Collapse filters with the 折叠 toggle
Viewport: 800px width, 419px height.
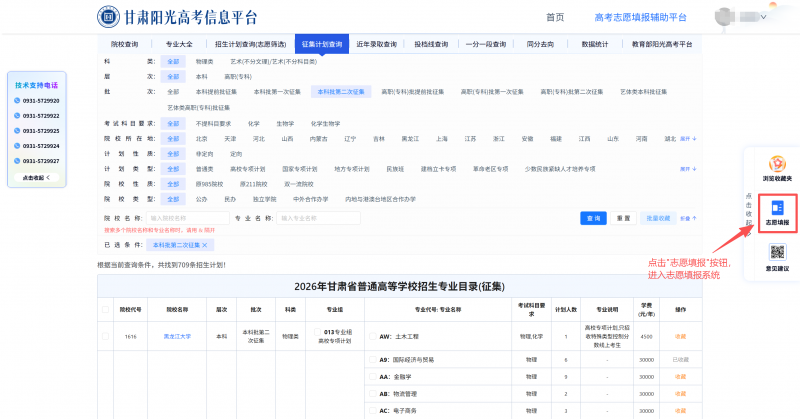tap(688, 218)
